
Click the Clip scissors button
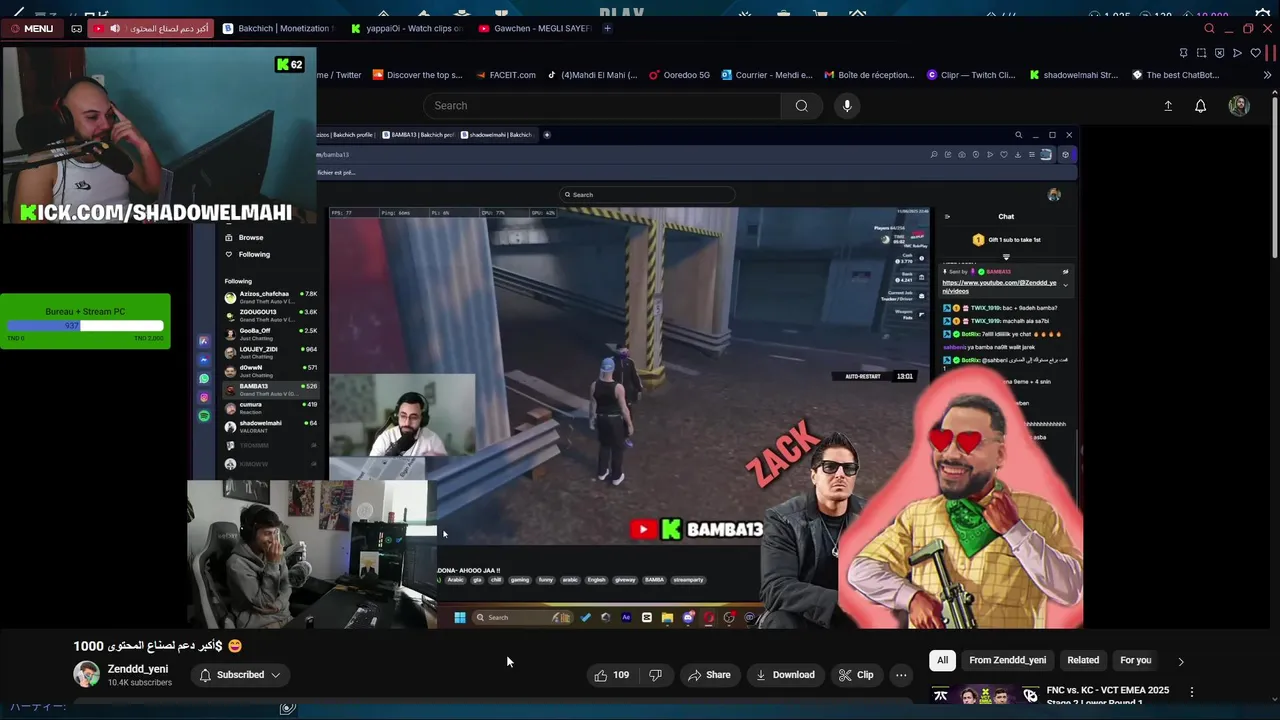856,675
